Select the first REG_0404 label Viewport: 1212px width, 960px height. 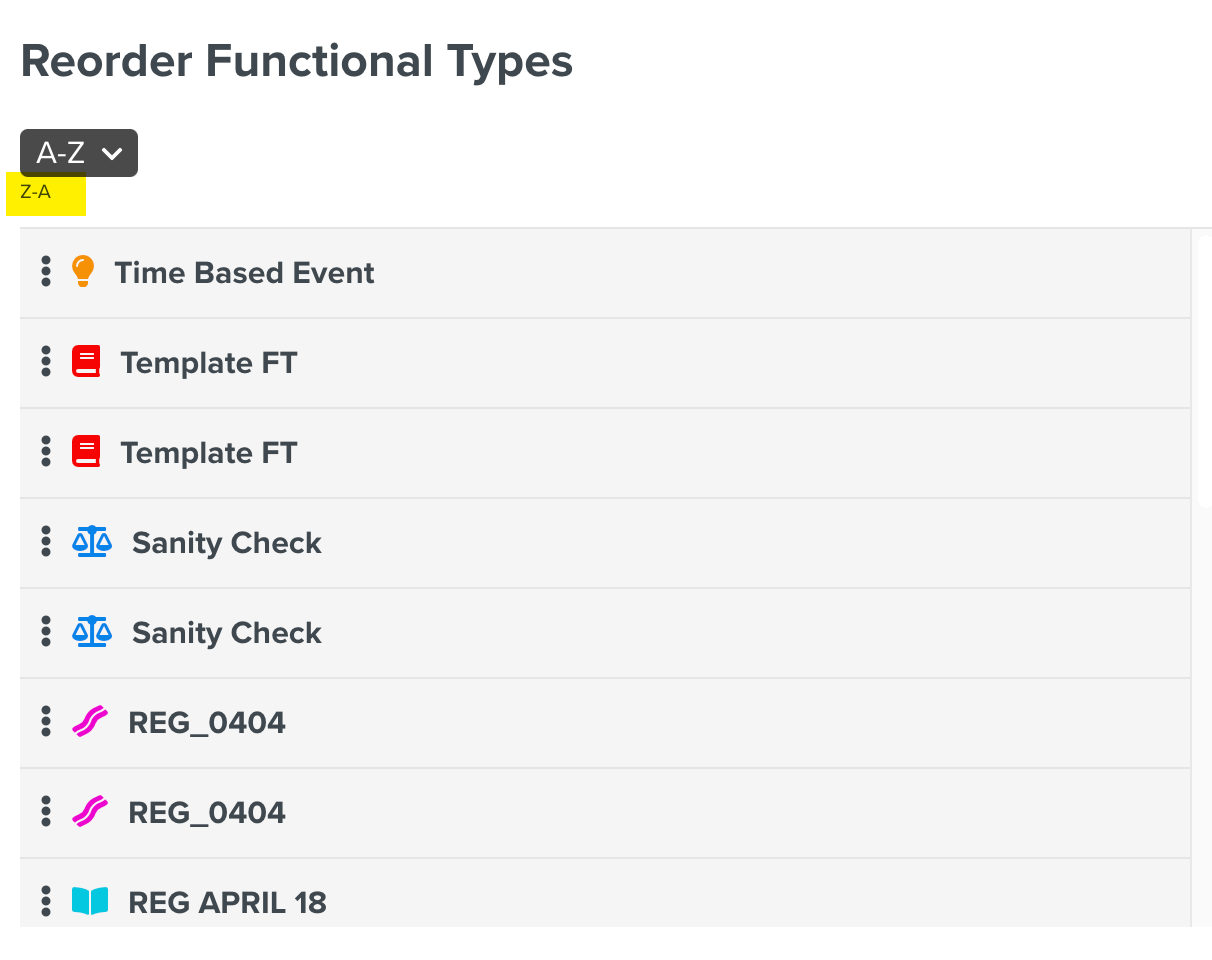(207, 723)
